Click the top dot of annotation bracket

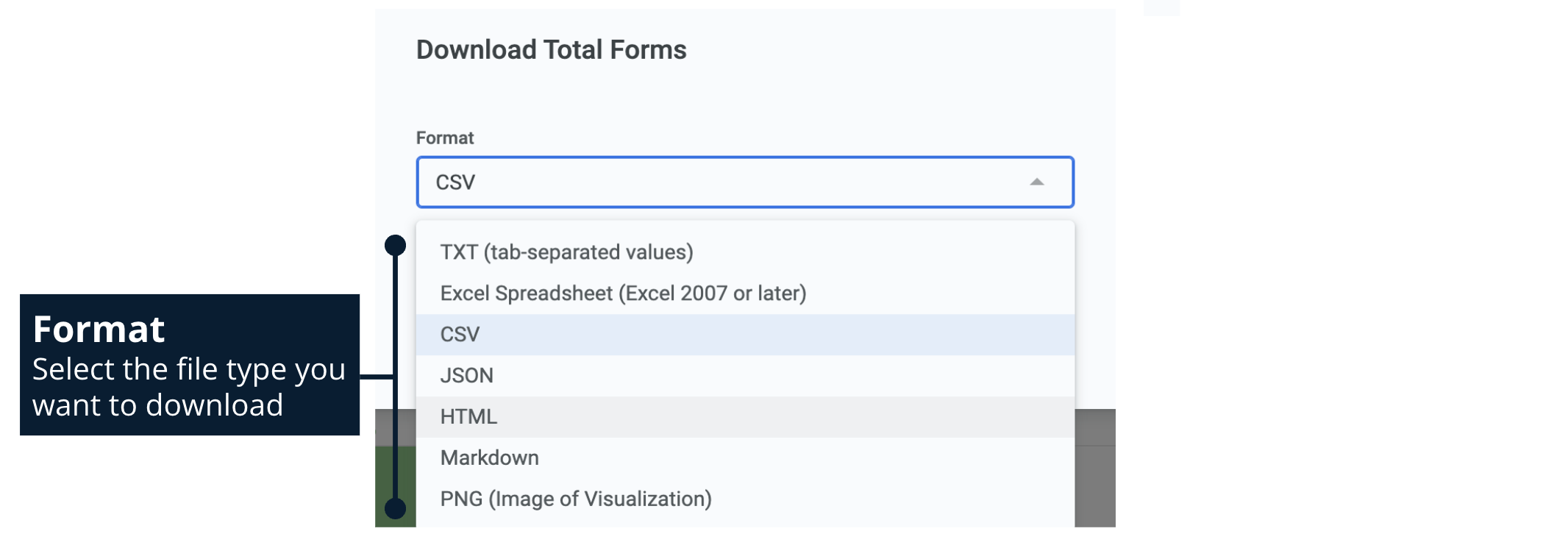396,245
